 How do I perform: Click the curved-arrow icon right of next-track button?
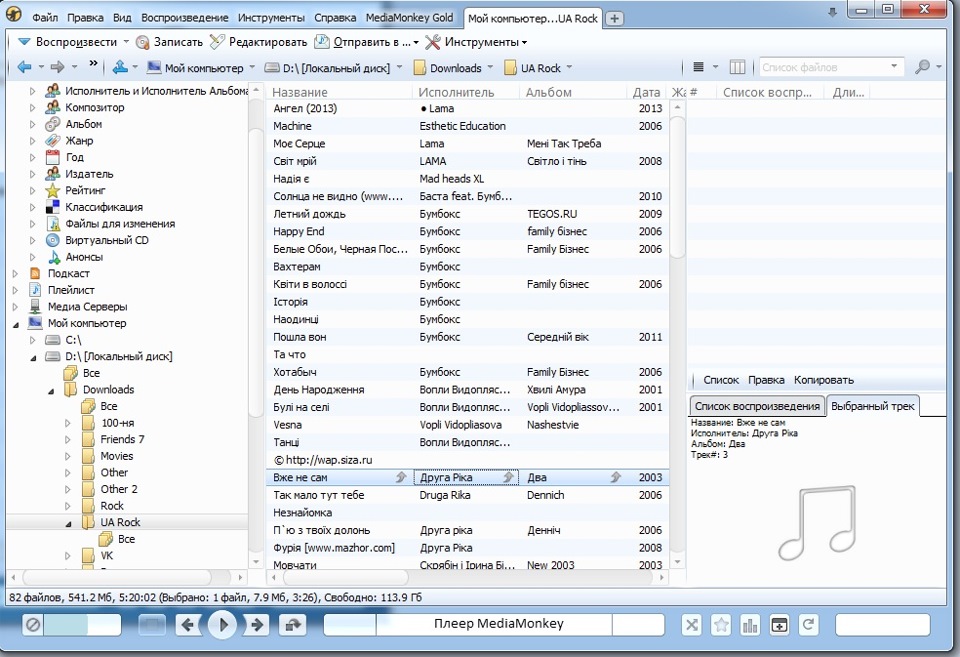[x=293, y=625]
